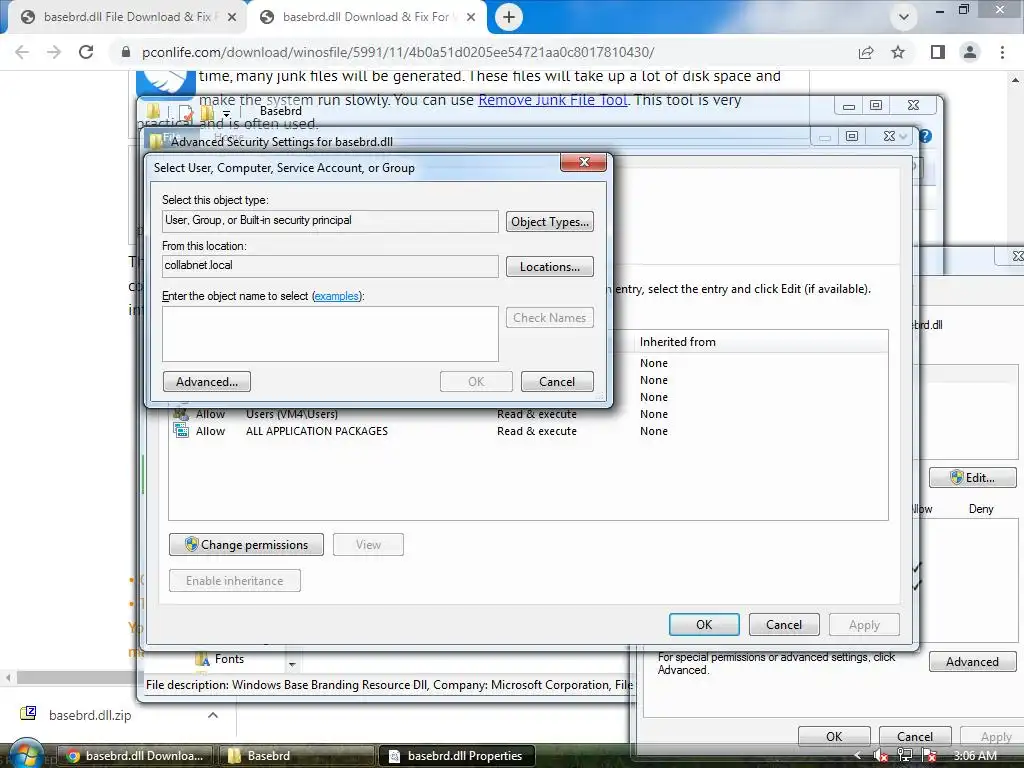Open Explorer quick access toolbar dropdown arrow
This screenshot has height=768, width=1024.
227,114
